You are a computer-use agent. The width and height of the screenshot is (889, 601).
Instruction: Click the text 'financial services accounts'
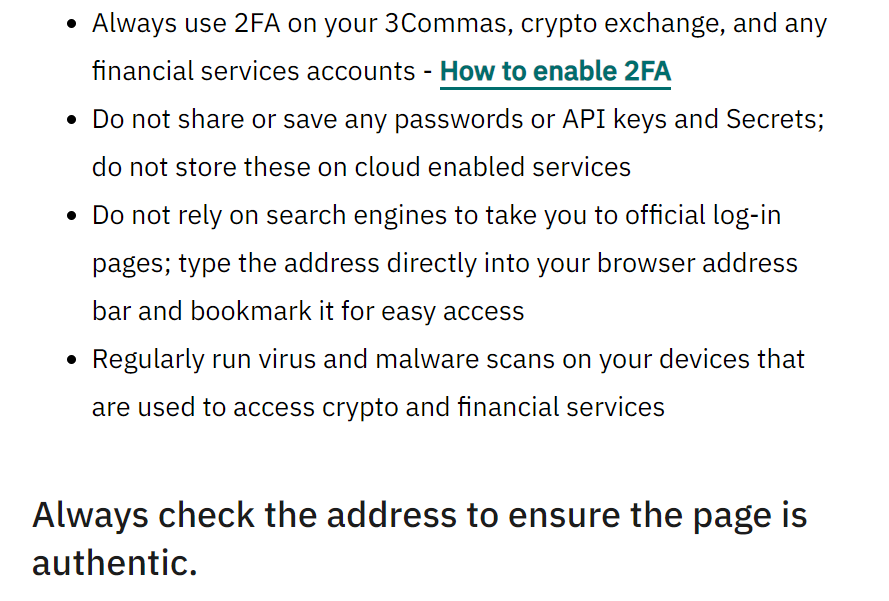pos(253,72)
